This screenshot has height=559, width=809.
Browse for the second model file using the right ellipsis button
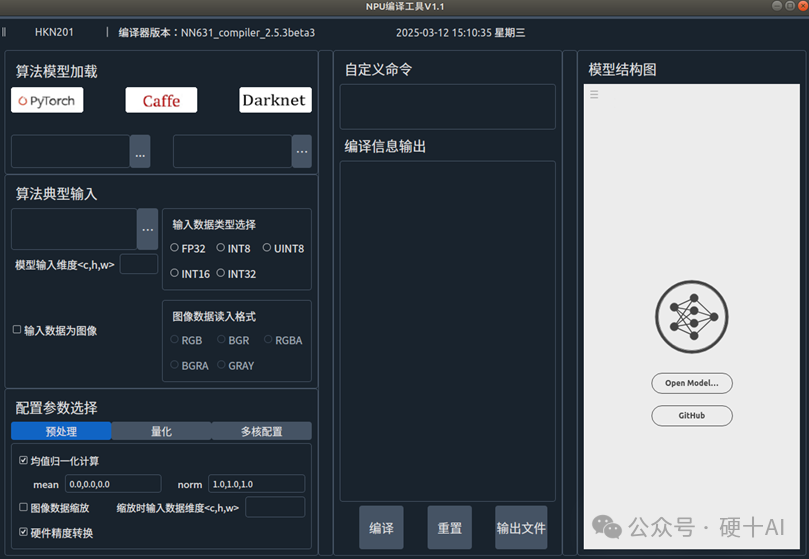coord(302,151)
